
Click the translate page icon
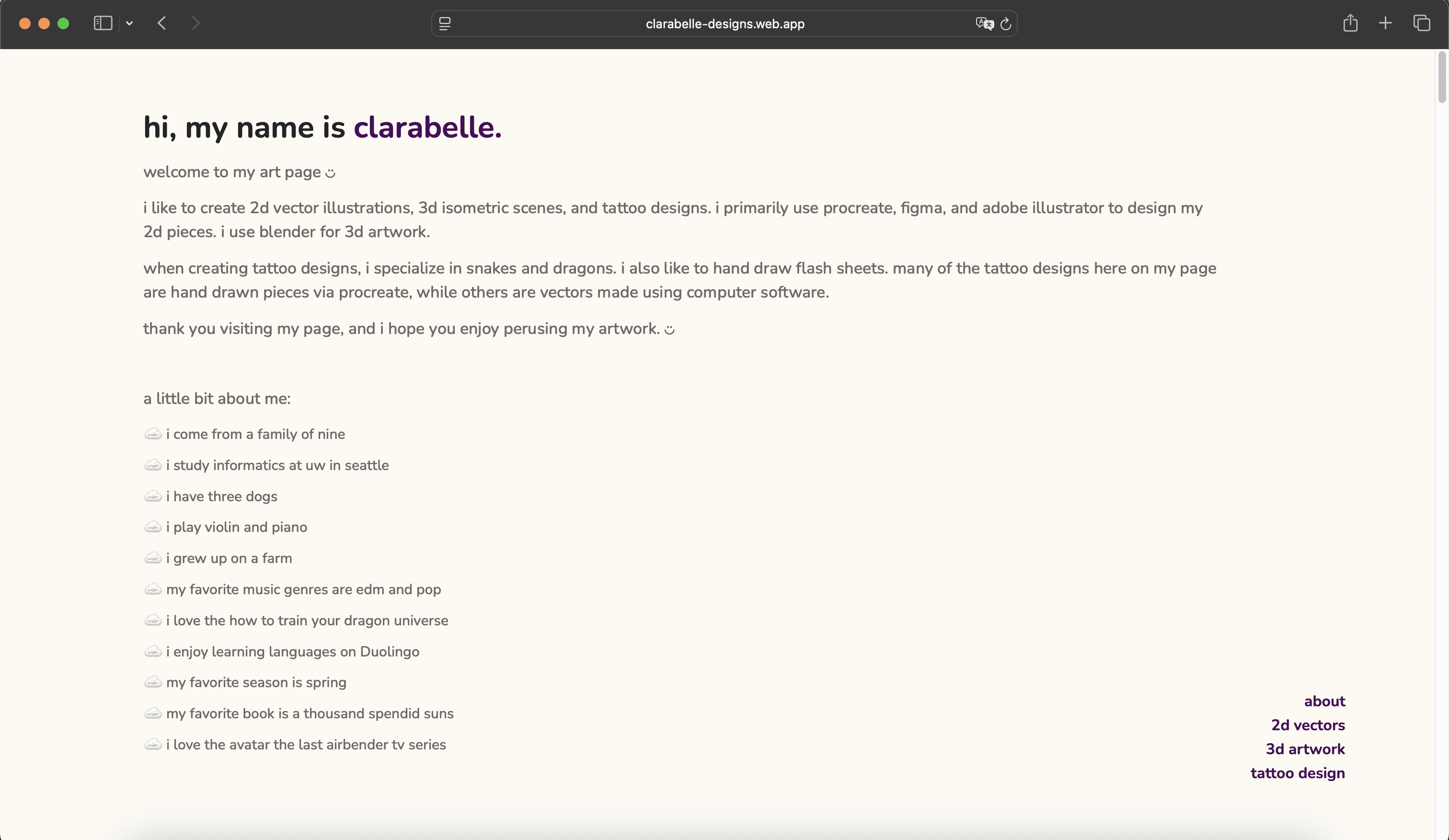click(x=984, y=23)
